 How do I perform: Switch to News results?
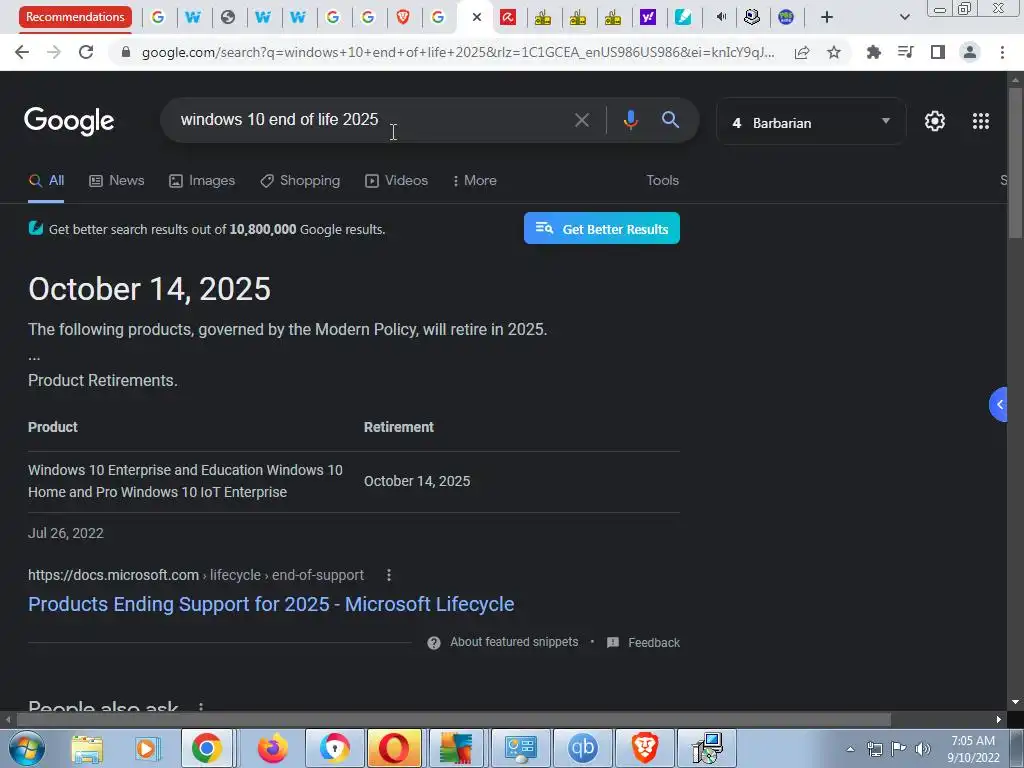click(117, 181)
